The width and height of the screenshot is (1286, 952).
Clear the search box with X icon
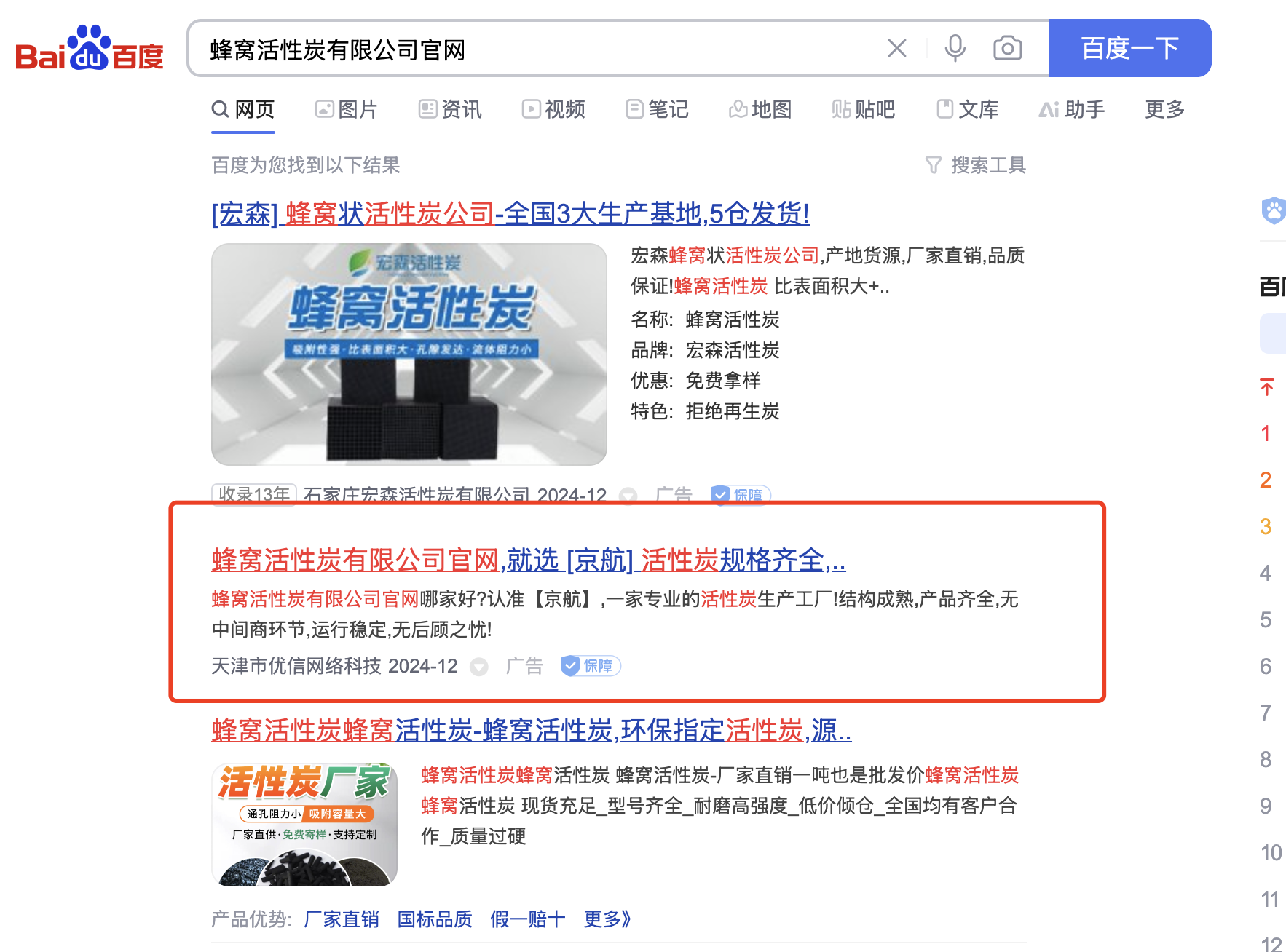[896, 49]
